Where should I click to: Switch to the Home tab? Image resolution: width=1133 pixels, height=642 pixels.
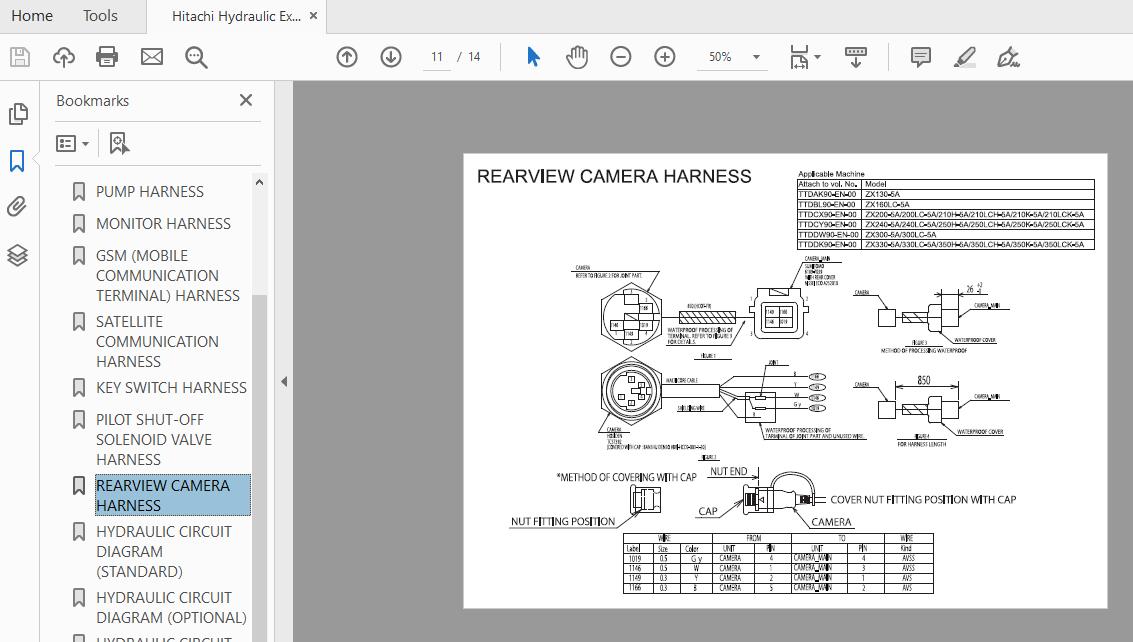tap(32, 16)
